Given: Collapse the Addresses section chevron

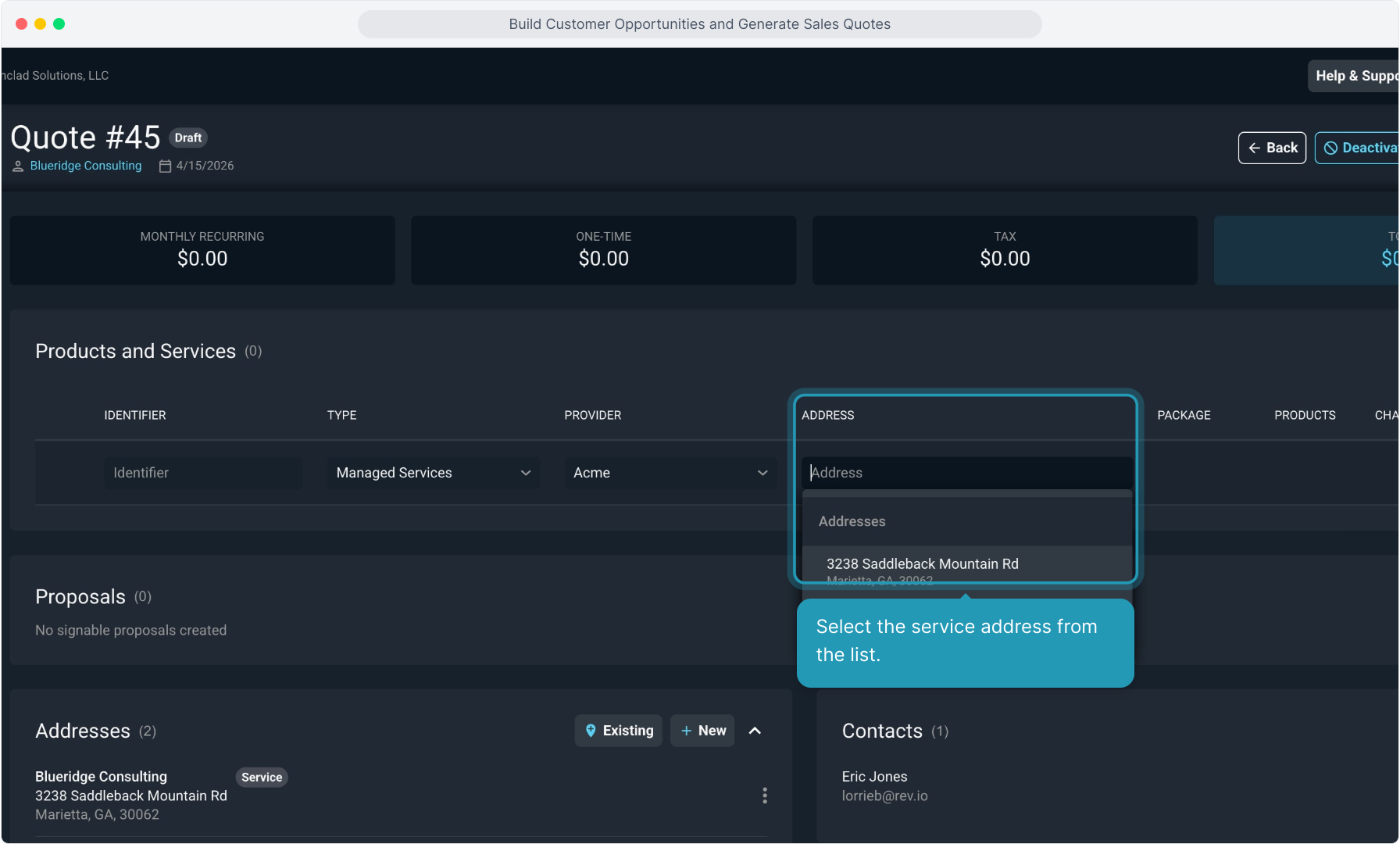Looking at the screenshot, I should 755,731.
